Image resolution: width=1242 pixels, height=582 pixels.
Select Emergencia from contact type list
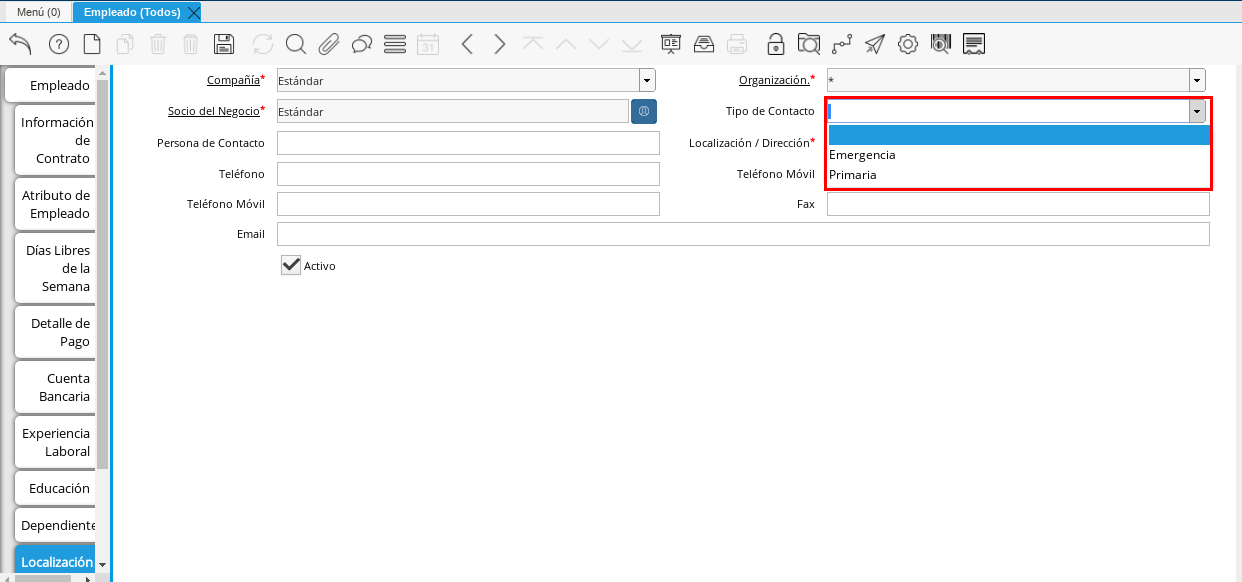863,155
